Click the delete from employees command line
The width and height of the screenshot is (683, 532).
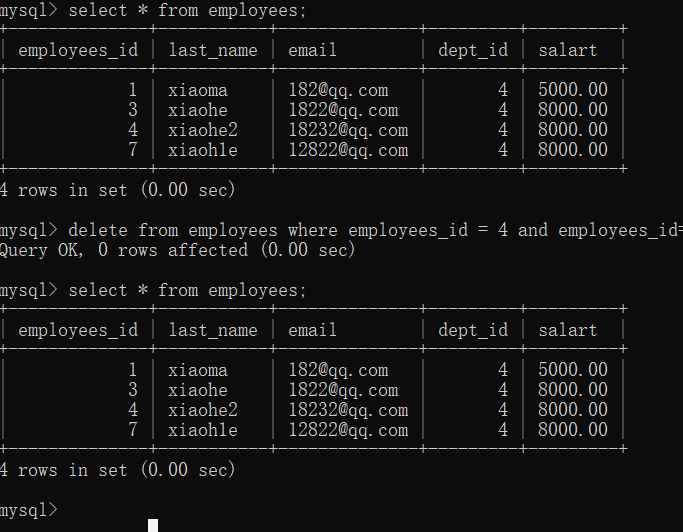(375, 230)
